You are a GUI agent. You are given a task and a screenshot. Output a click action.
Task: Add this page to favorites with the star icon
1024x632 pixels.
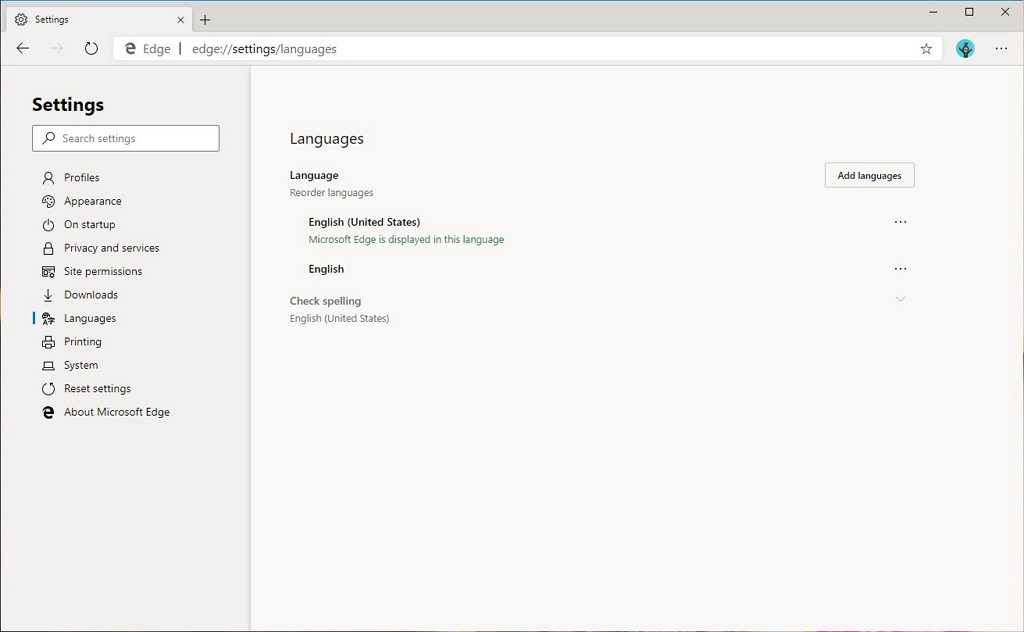pyautogui.click(x=926, y=49)
